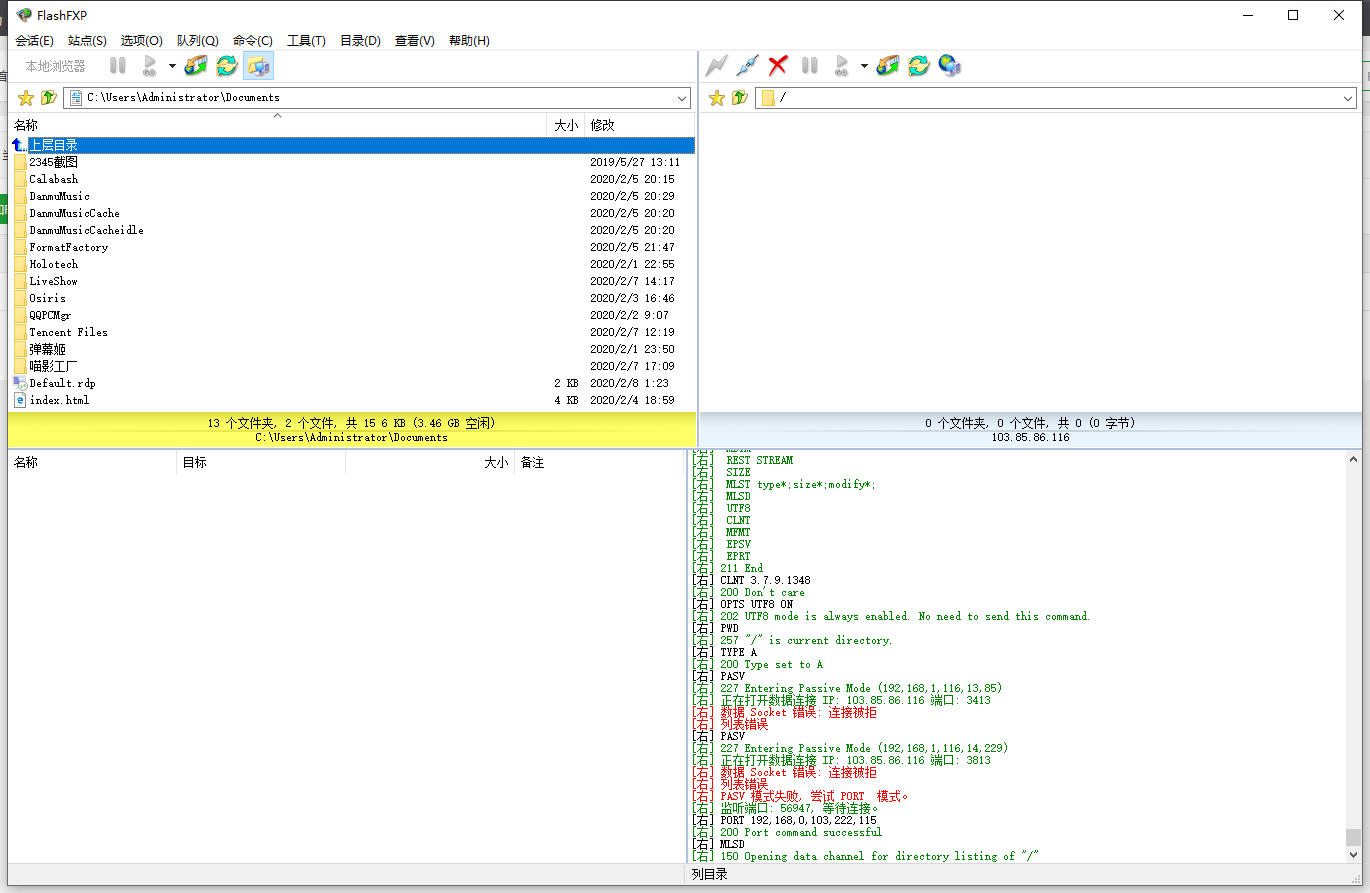Click the 列目录 status bar text

(710, 874)
